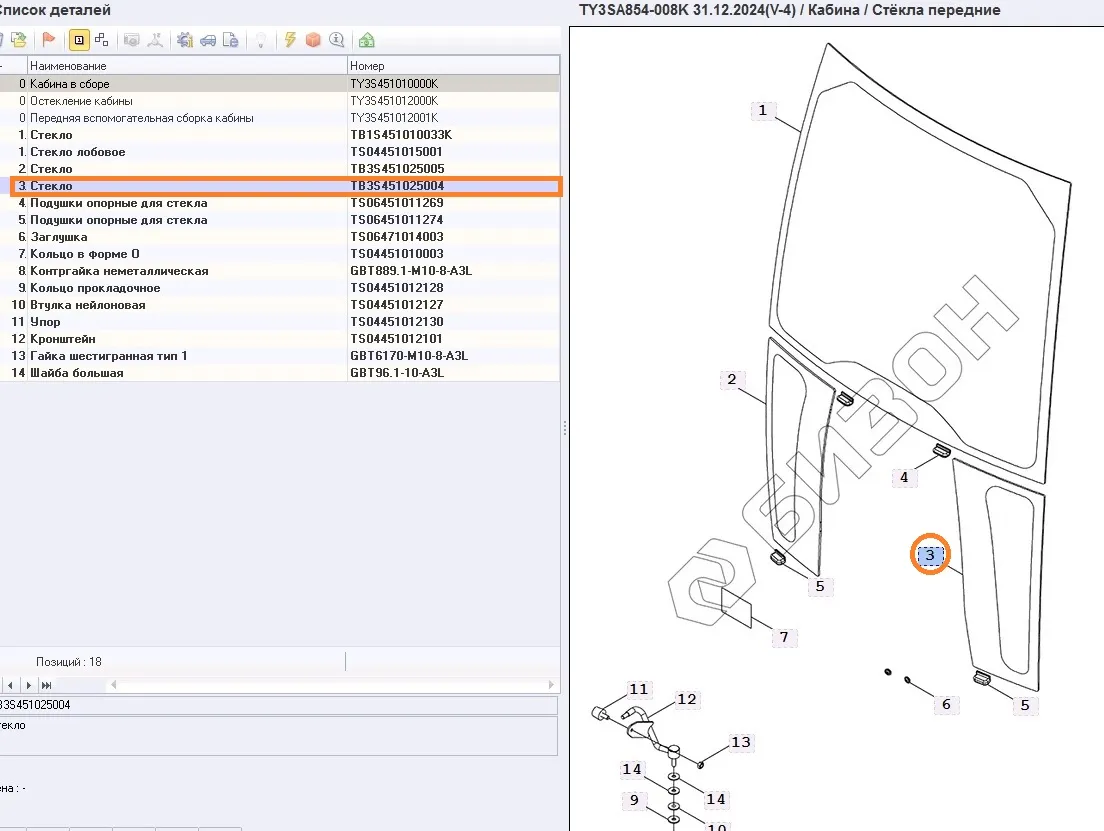The width and height of the screenshot is (1104, 831).
Task: Select the Кронштейн part row
Action: [x=62, y=339]
